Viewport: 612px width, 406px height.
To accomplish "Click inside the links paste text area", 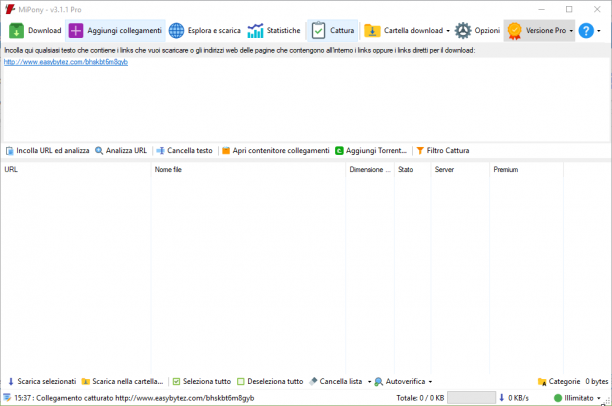I will (306, 100).
